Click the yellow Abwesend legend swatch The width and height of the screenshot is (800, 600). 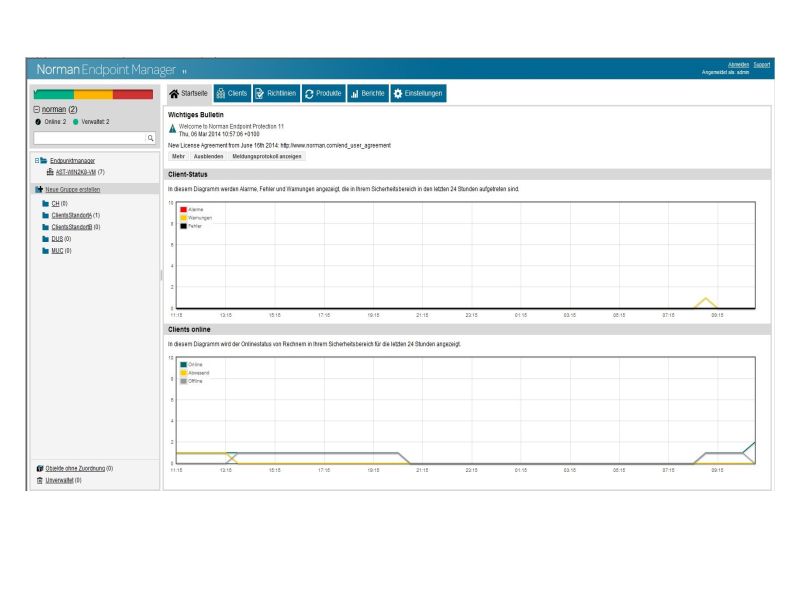pos(183,373)
